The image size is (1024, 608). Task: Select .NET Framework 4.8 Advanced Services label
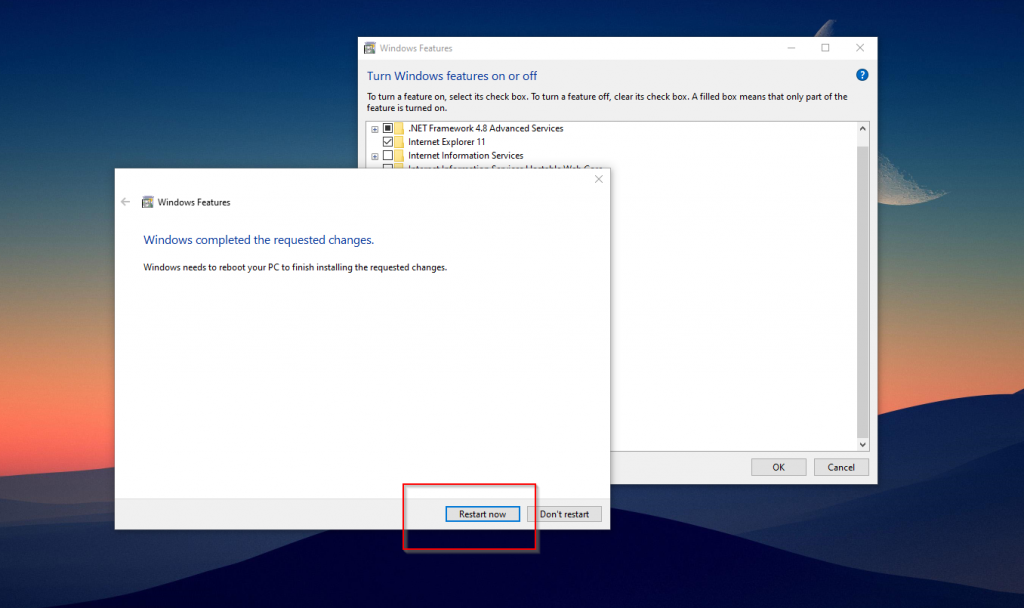pos(486,128)
